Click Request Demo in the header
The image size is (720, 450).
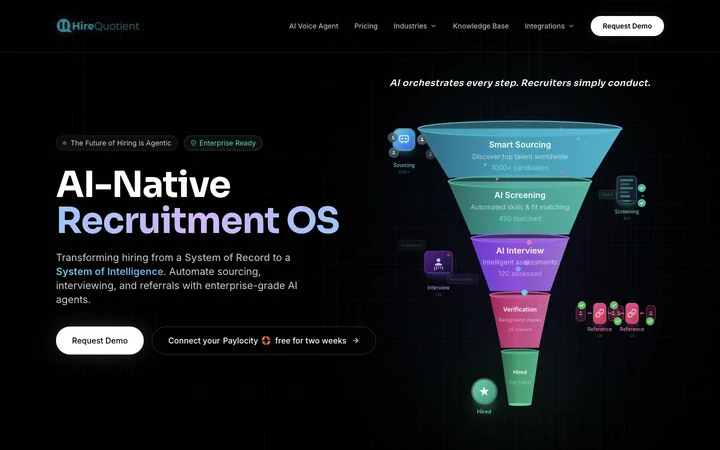coord(627,26)
